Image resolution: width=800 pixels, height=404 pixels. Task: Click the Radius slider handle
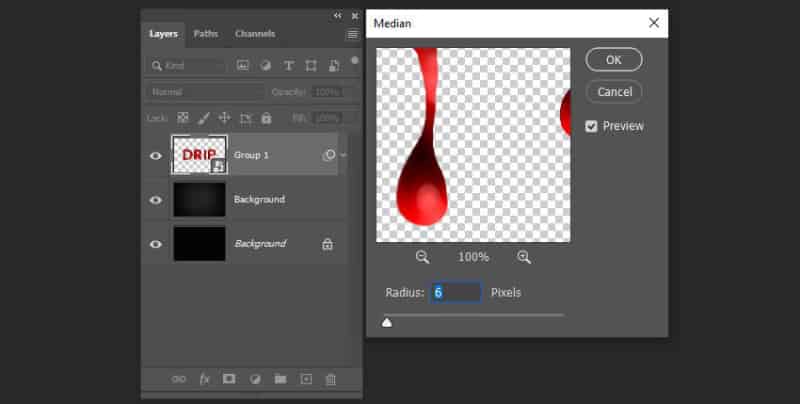[x=387, y=322]
